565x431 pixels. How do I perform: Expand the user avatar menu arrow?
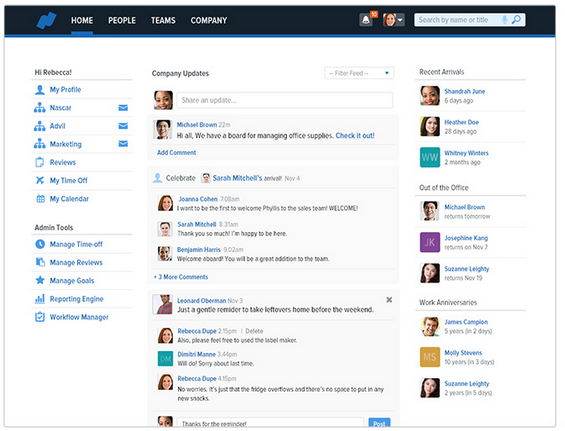400,20
